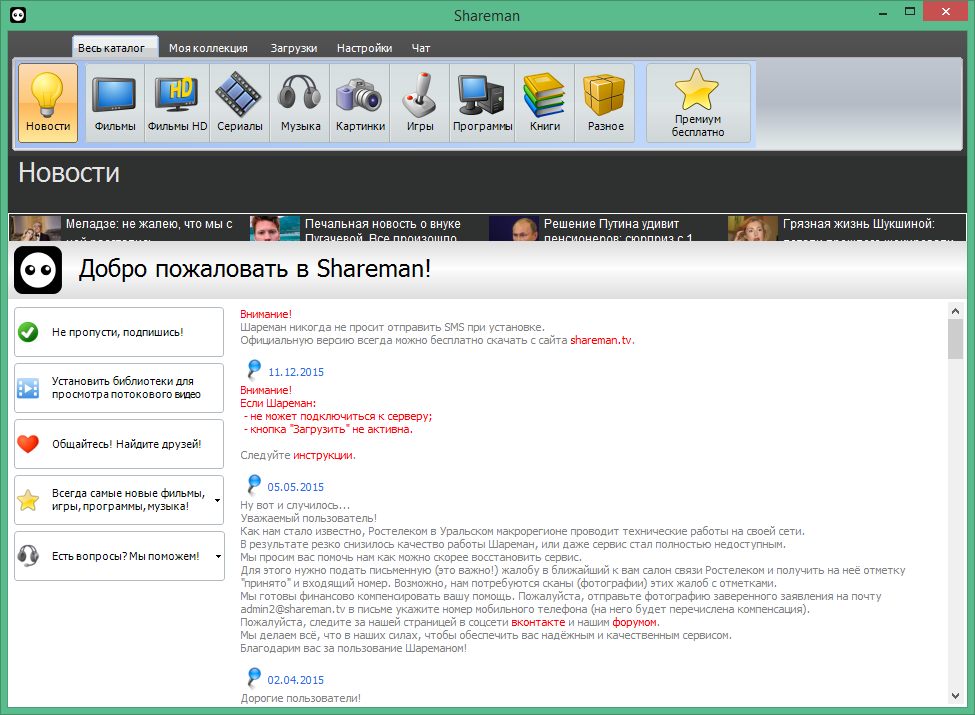Click scrollbar up arrow in news panel
The width and height of the screenshot is (975, 715).
tap(956, 310)
